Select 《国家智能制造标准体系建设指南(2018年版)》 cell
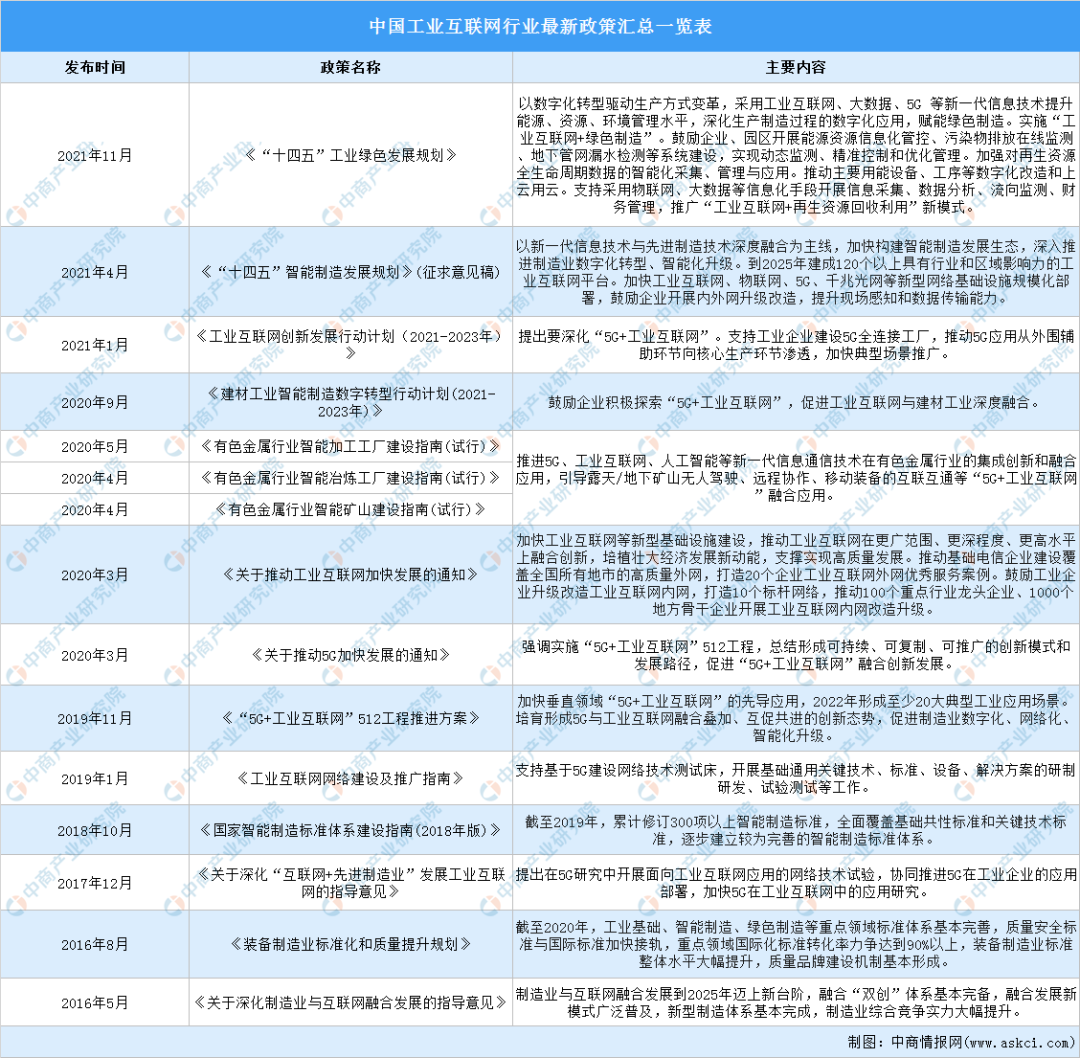This screenshot has width=1080, height=1058. (x=350, y=830)
